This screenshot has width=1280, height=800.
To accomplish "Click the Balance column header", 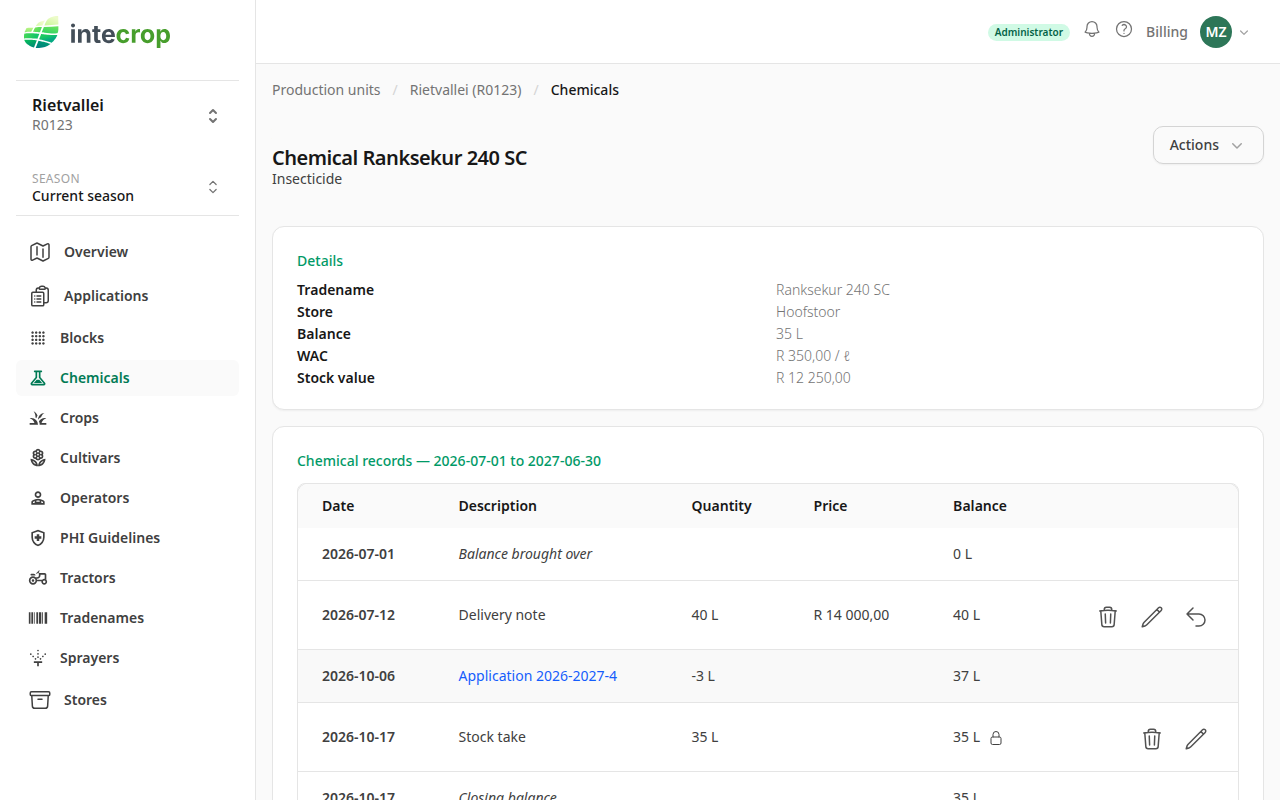I will (x=980, y=506).
